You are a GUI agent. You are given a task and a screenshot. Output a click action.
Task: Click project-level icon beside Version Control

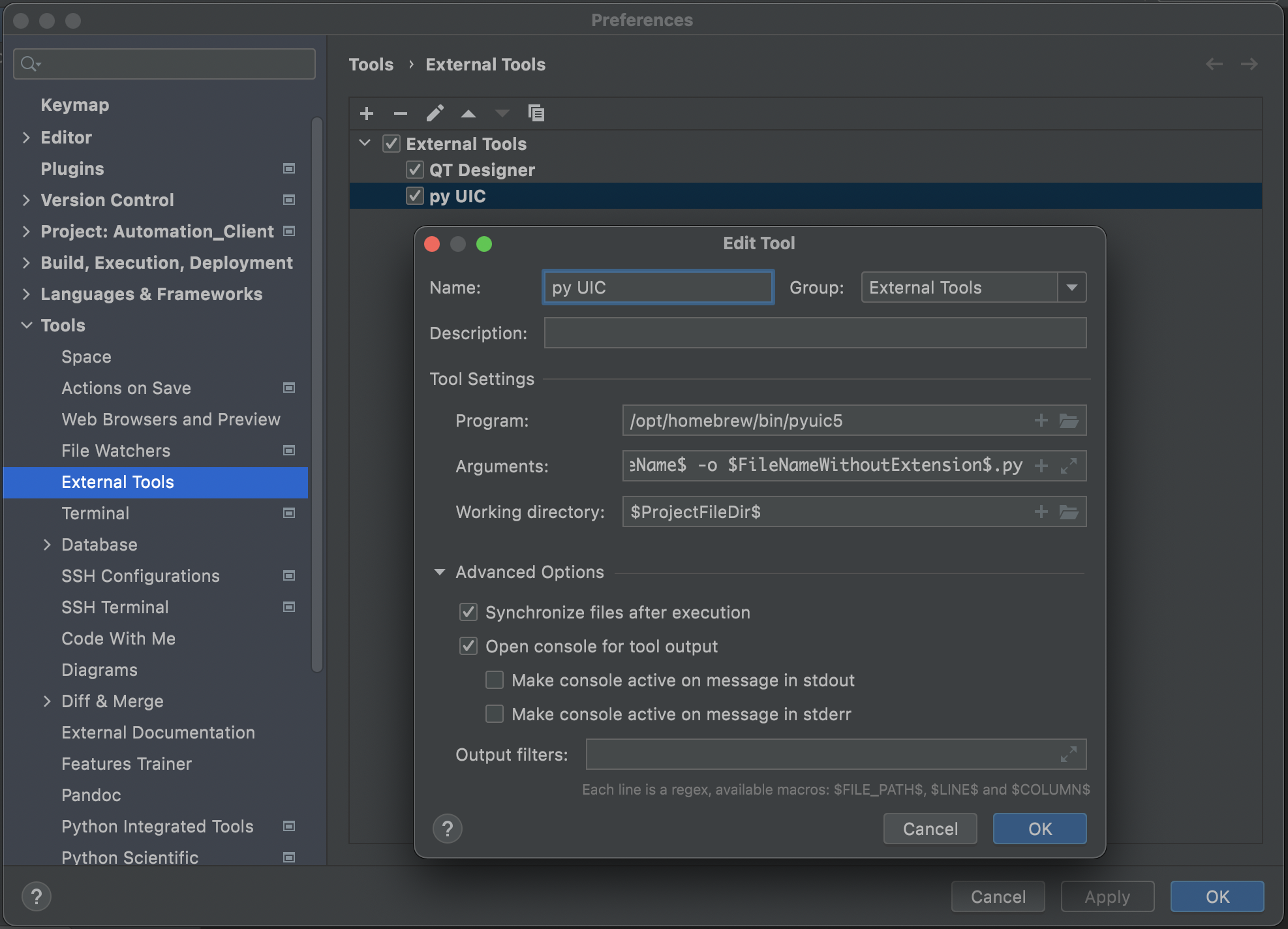coord(289,200)
